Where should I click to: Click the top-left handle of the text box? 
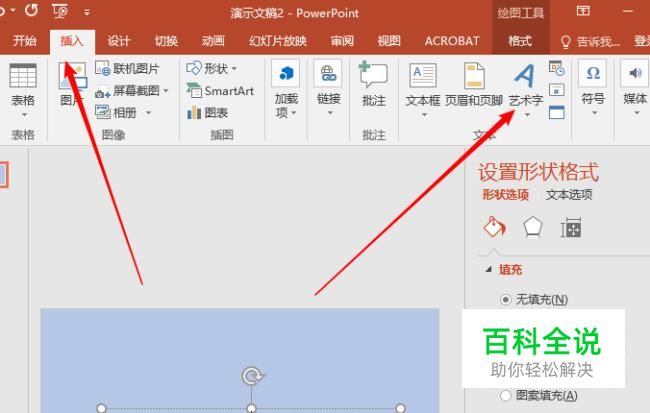point(101,408)
